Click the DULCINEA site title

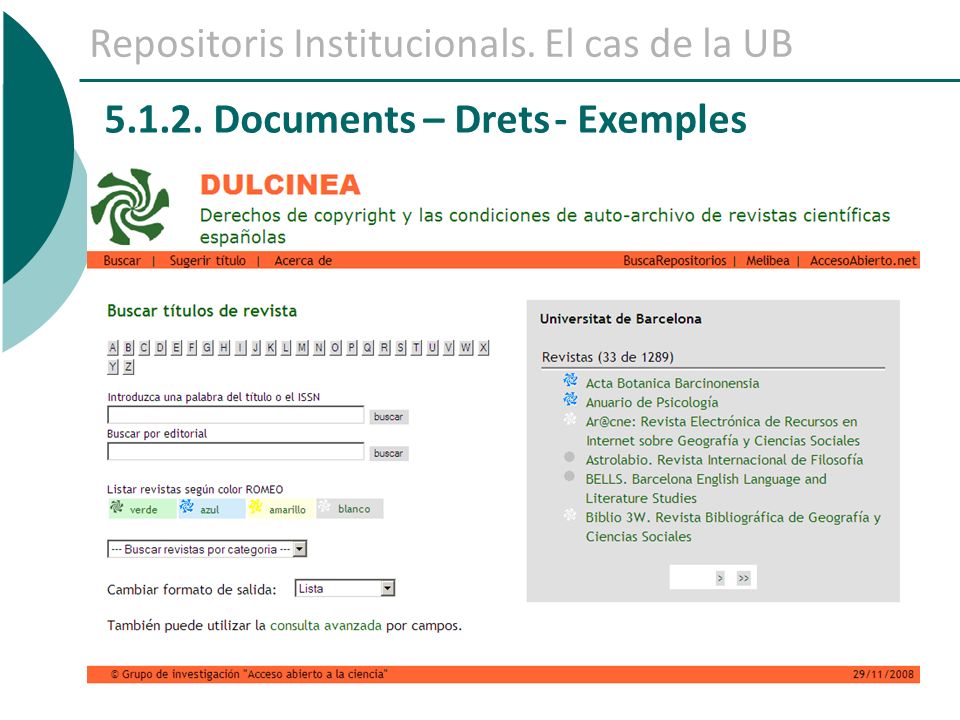(280, 185)
